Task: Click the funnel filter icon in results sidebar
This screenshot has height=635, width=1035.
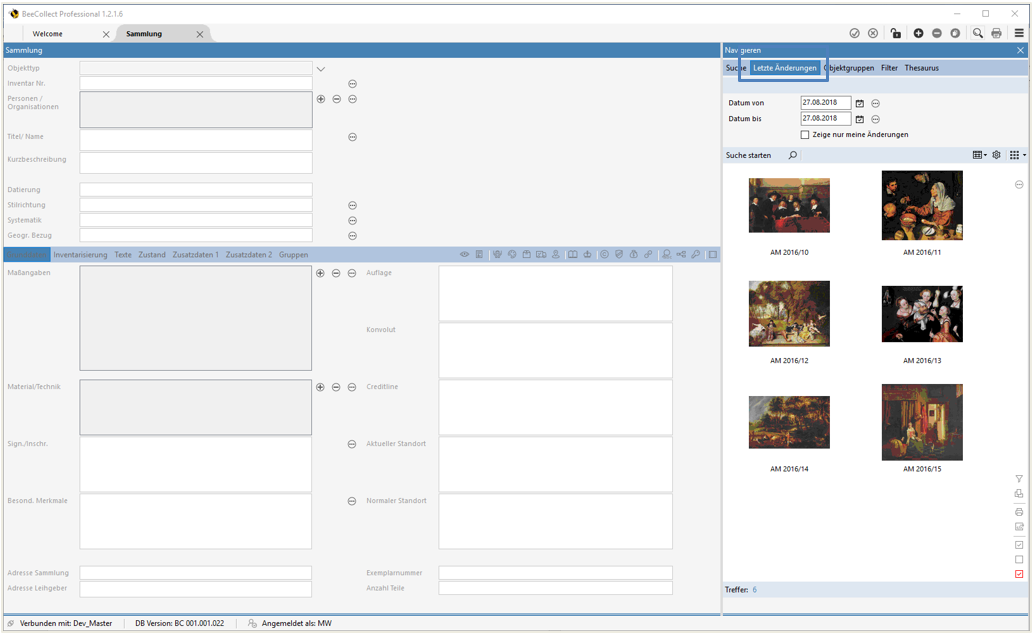Action: point(1019,479)
